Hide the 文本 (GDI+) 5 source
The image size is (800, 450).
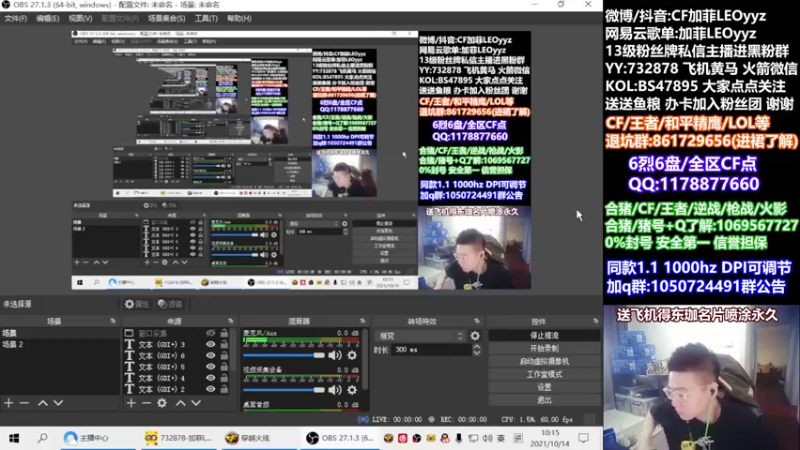click(x=210, y=367)
